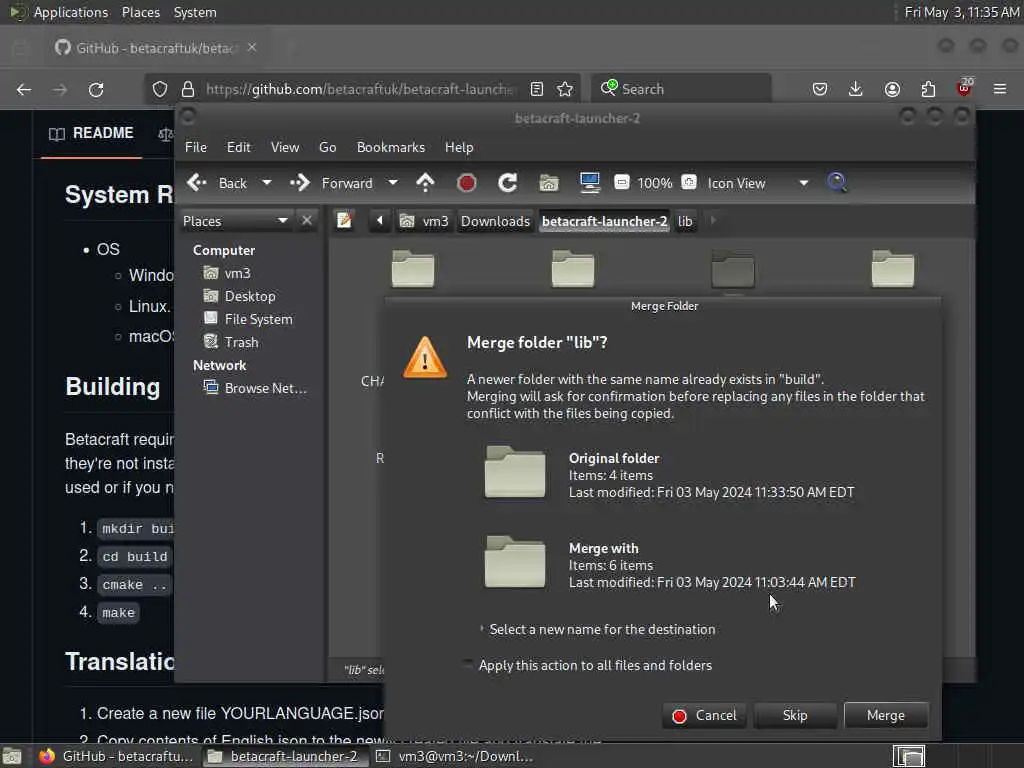The height and width of the screenshot is (768, 1024).
Task: Open Forward history dropdown arrow
Action: coord(392,183)
